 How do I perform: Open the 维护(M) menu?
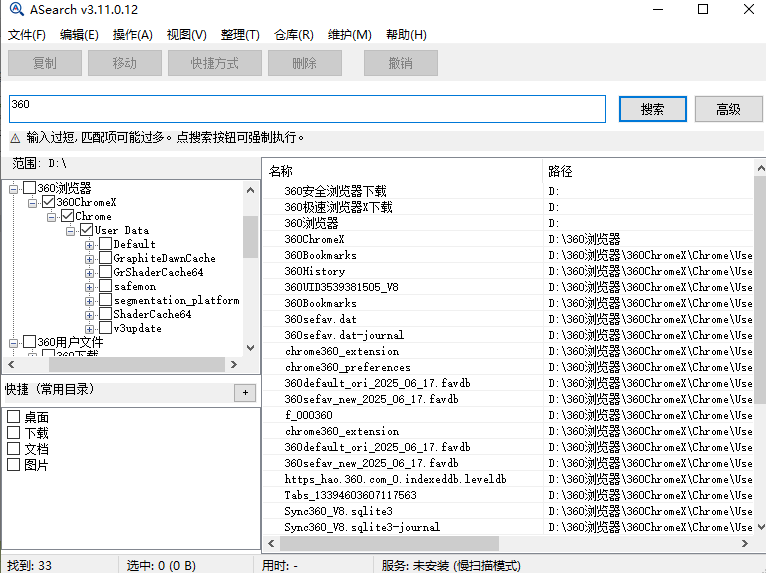point(349,35)
